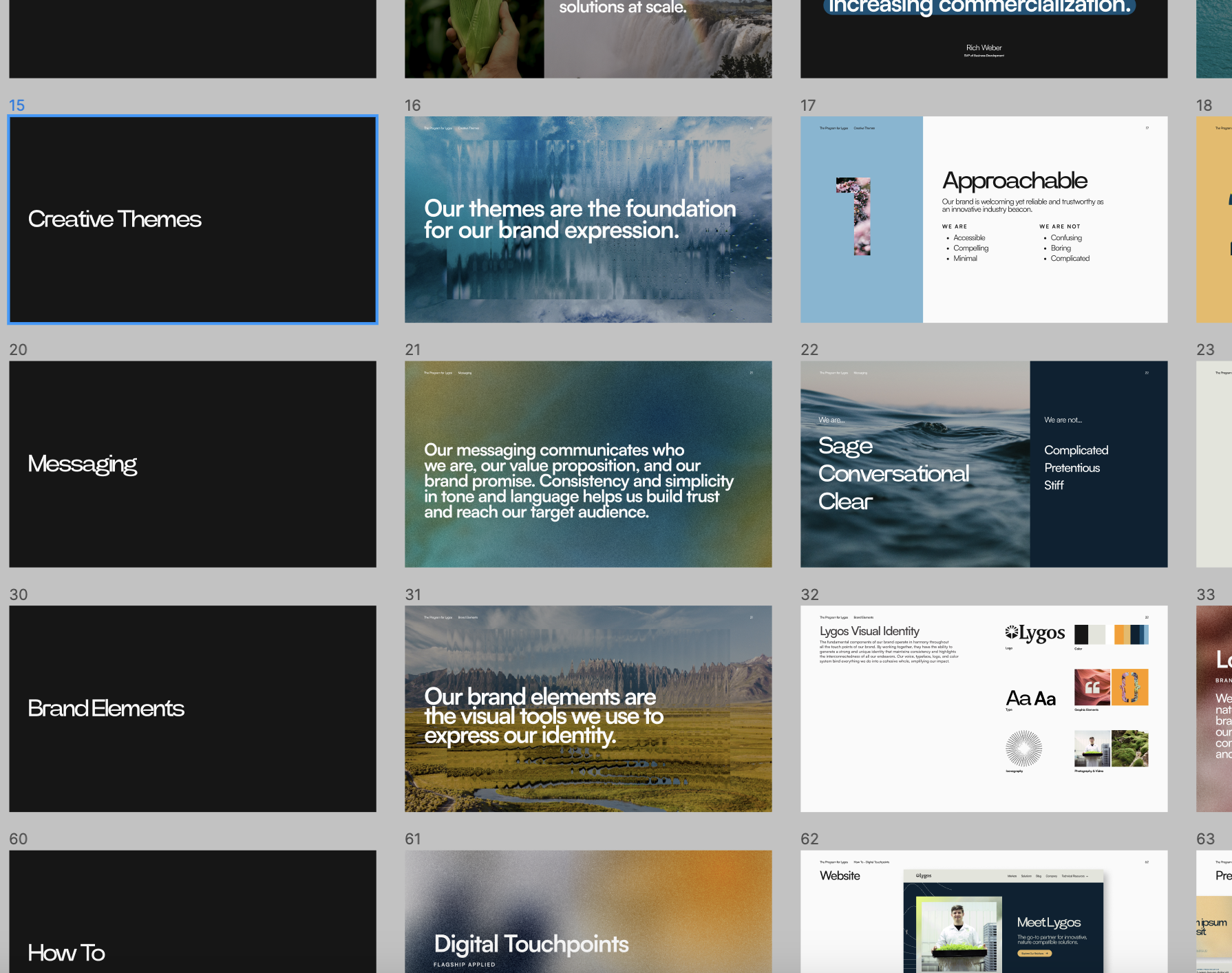This screenshot has width=1232, height=973.
Task: Click the slide number 22 label
Action: coord(809,350)
